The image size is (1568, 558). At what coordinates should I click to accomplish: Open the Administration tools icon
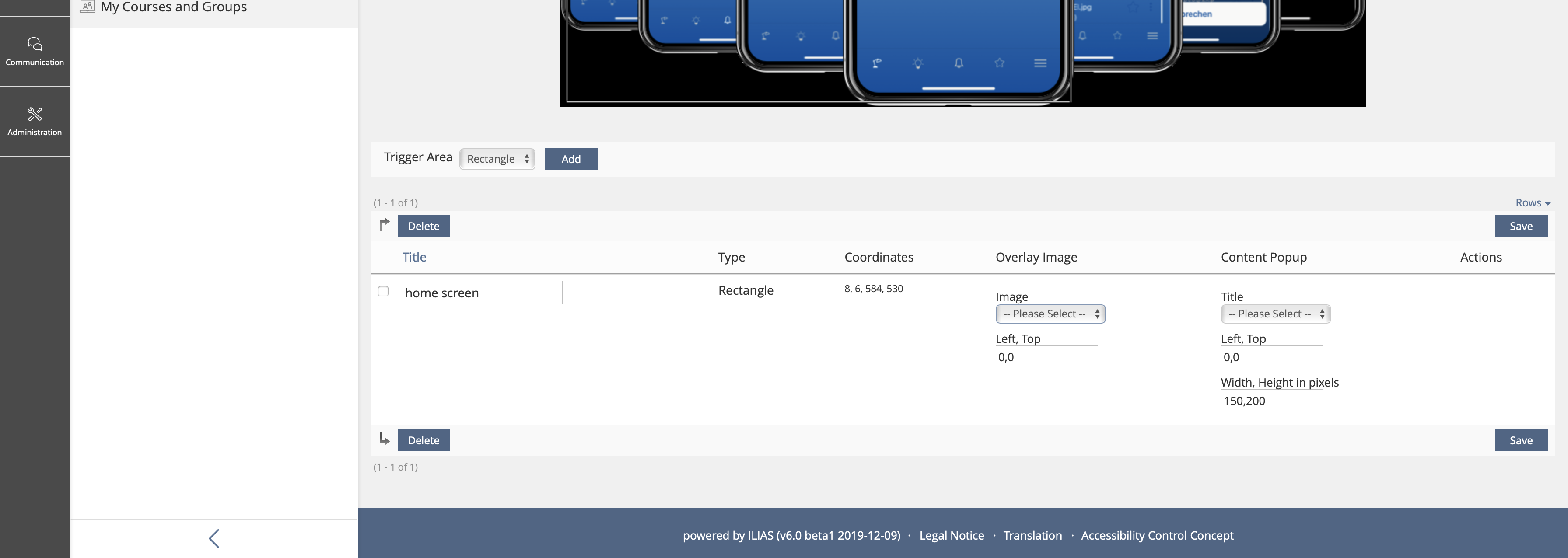pos(35,115)
